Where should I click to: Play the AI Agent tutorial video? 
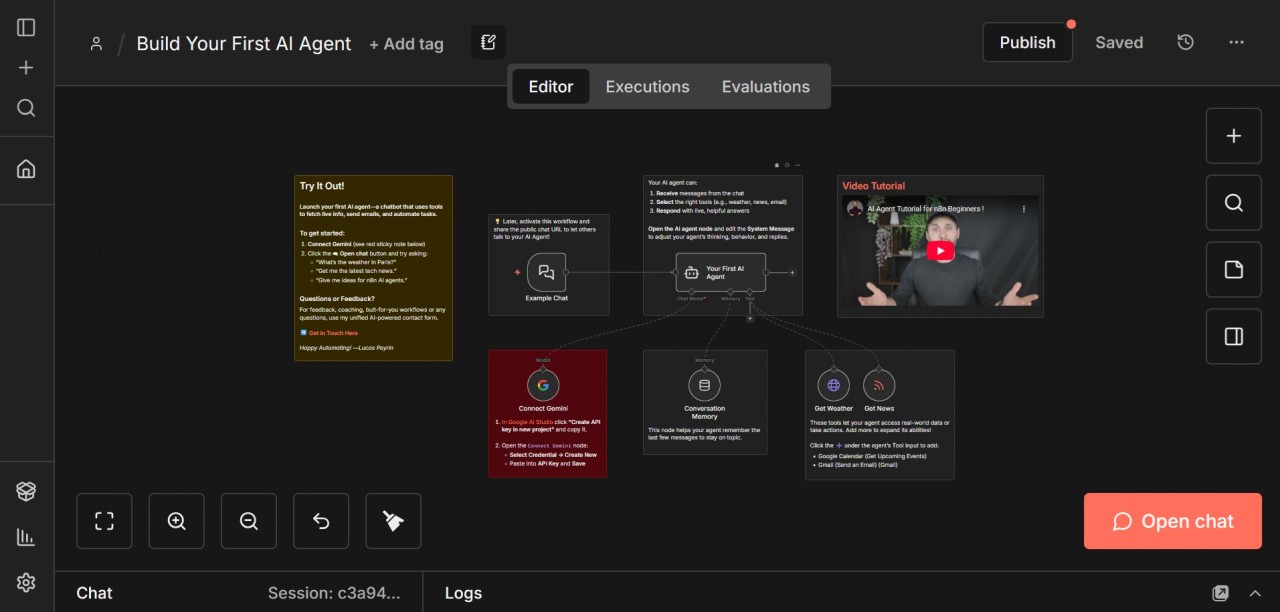pyautogui.click(x=940, y=251)
